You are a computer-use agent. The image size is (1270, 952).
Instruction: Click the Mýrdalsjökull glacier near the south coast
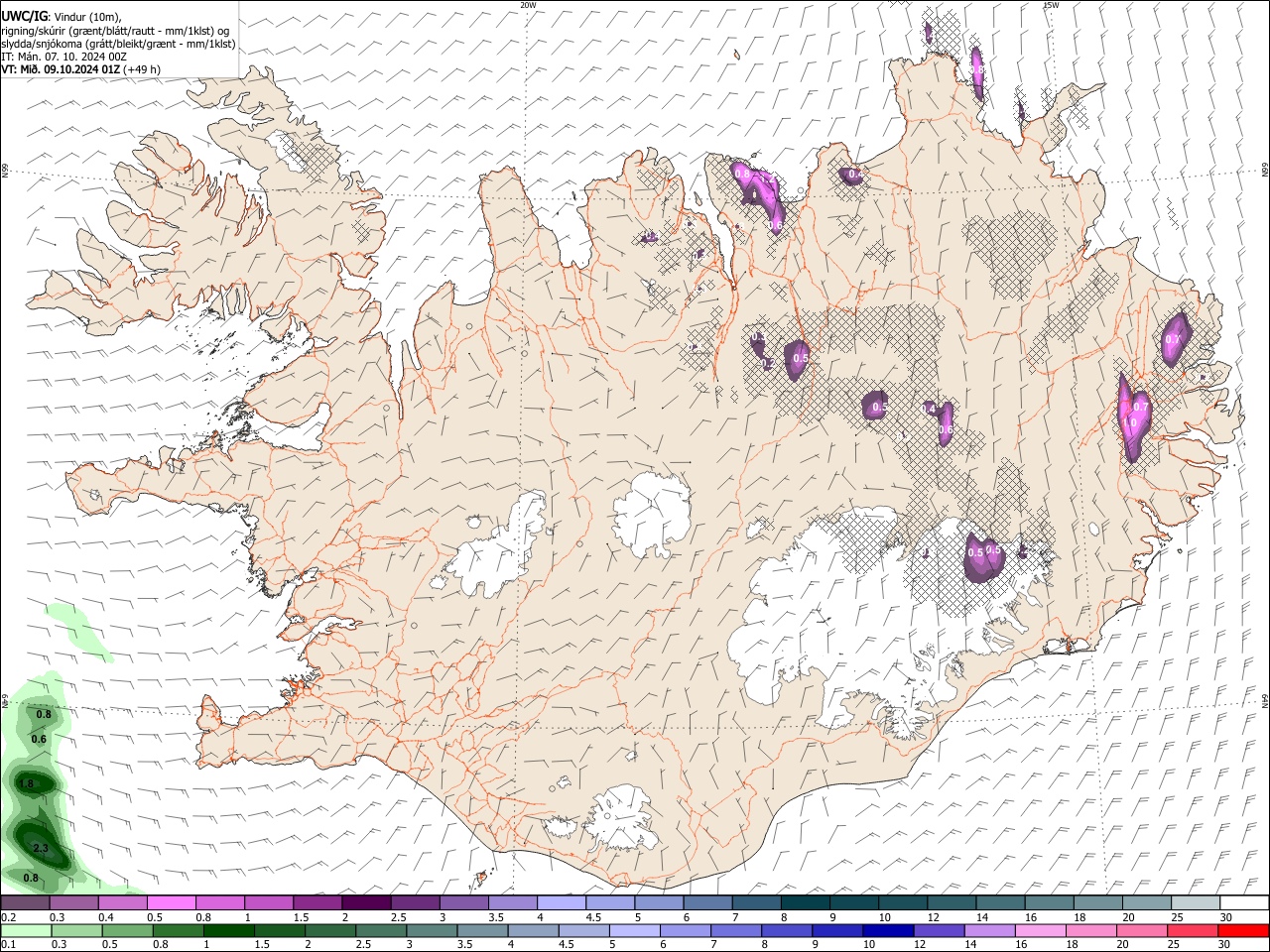[x=623, y=819]
